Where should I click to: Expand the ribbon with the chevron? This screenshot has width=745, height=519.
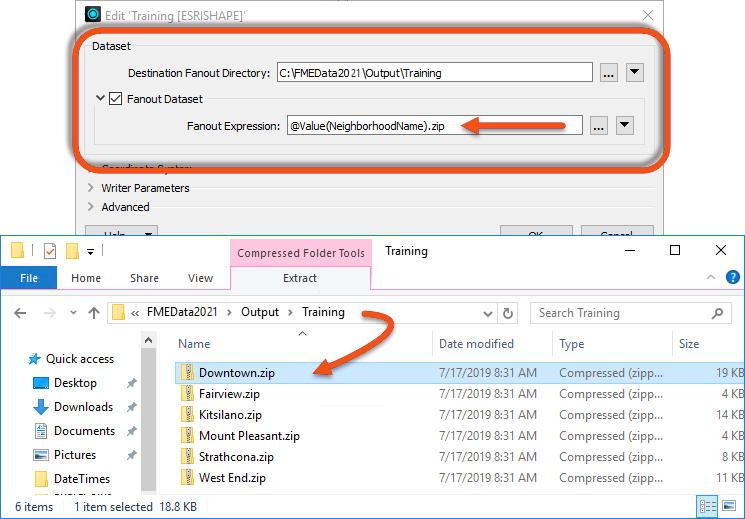point(711,277)
